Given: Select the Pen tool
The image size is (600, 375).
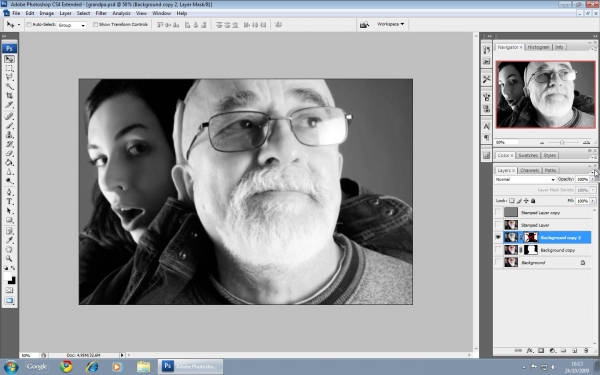Looking at the screenshot, I should 9,192.
